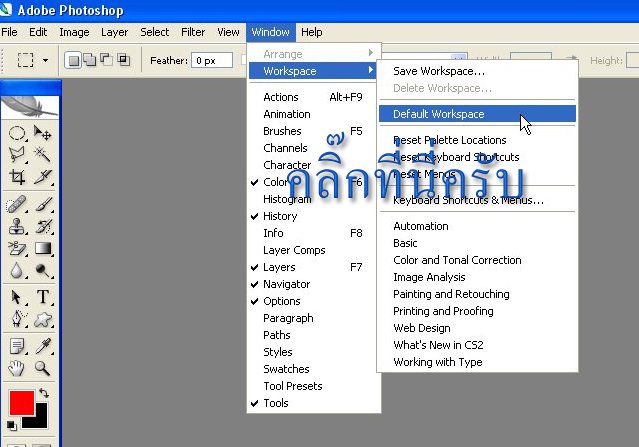This screenshot has height=447, width=639.
Task: Click the feather image at toolbox top
Action: (30, 107)
